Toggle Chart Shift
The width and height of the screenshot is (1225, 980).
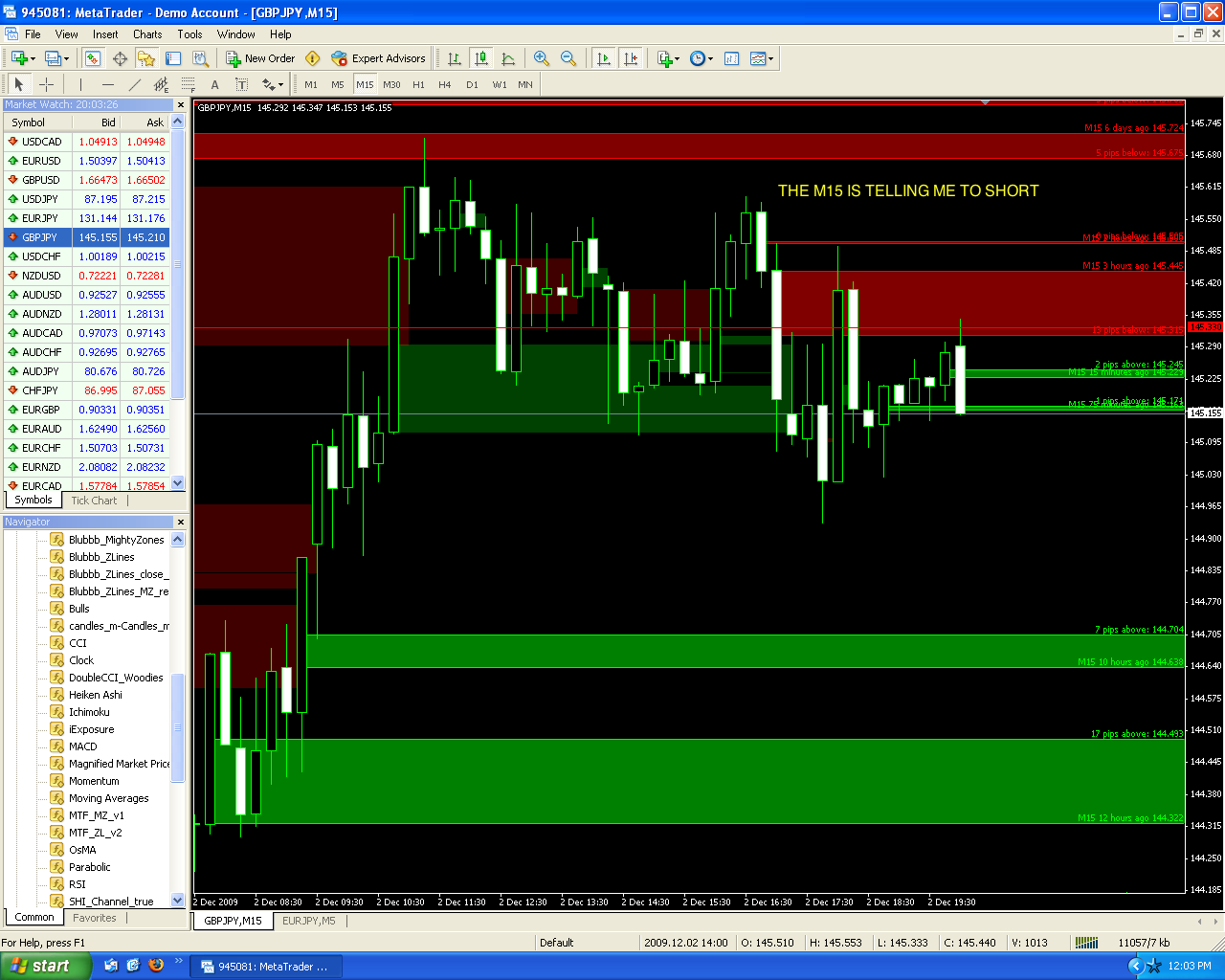pyautogui.click(x=630, y=58)
